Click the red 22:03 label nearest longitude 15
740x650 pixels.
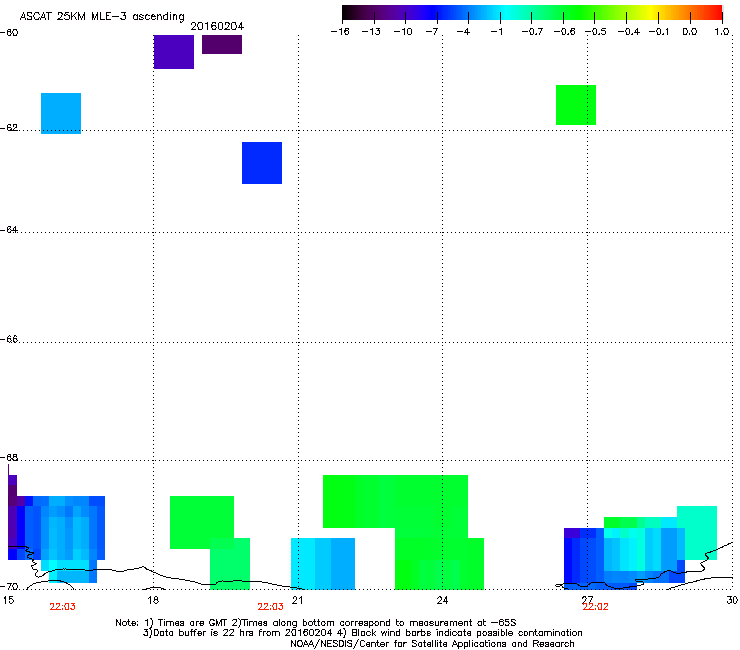(x=62, y=607)
